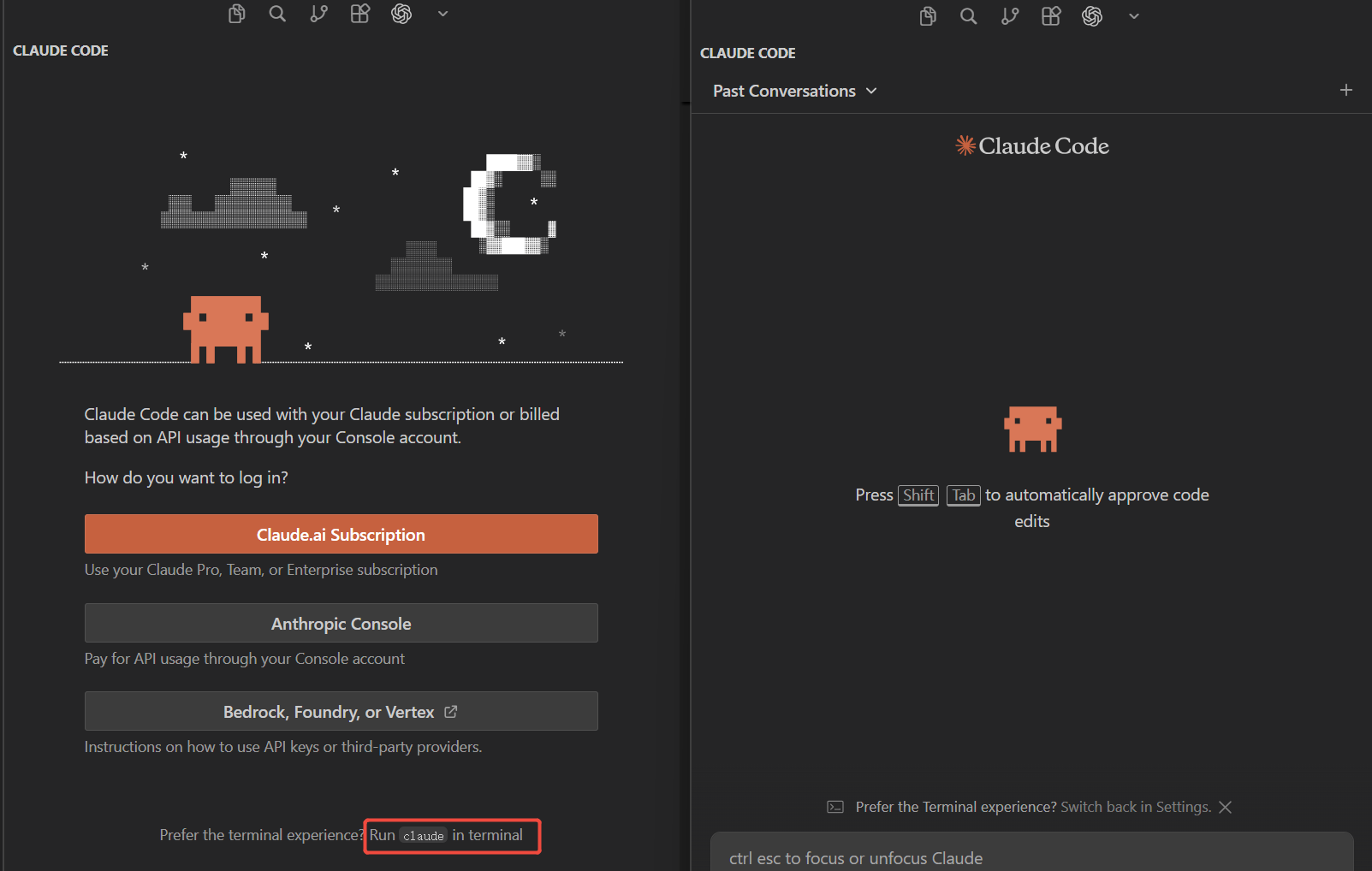Open ChatGPT icon in right panel toolbar
This screenshot has width=1372, height=871.
pyautogui.click(x=1092, y=16)
